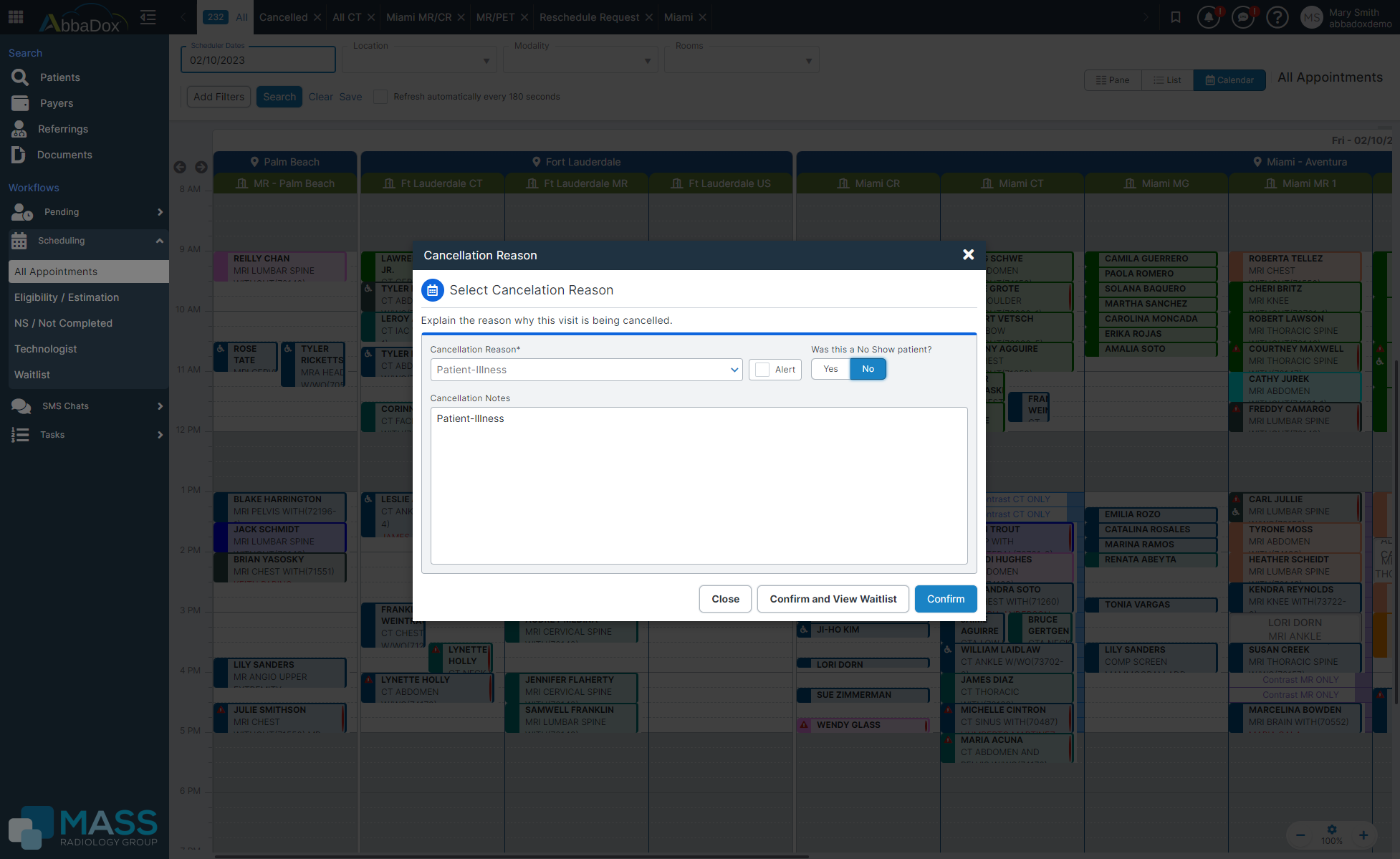The width and height of the screenshot is (1400, 859).
Task: Click Confirm and View Waitlist
Action: [x=833, y=598]
